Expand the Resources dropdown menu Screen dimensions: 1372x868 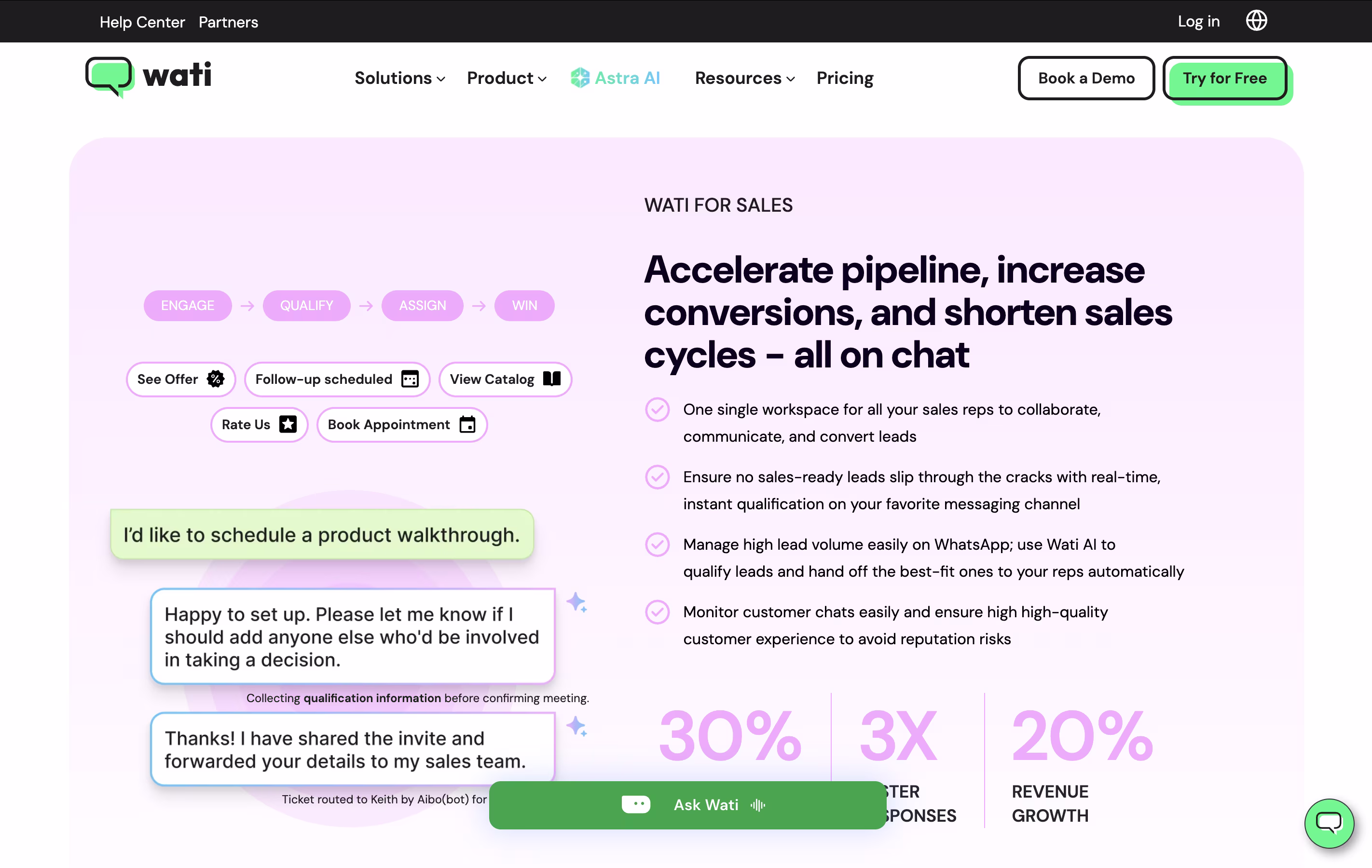click(x=745, y=78)
